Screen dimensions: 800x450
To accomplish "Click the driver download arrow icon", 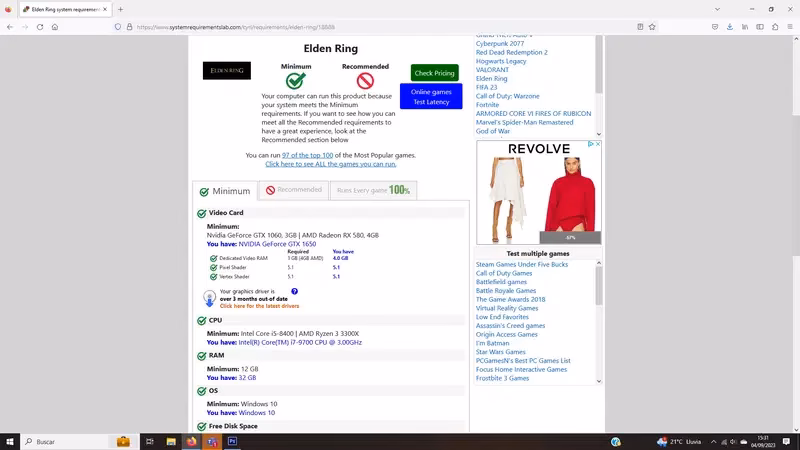I will click(x=209, y=298).
